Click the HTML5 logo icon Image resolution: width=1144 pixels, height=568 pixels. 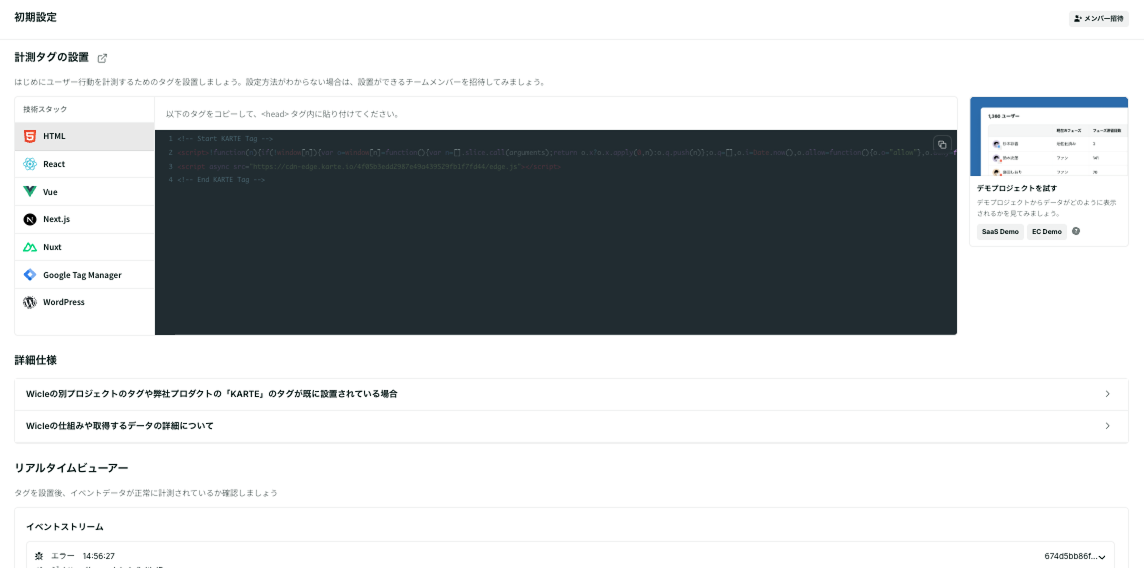coord(30,136)
